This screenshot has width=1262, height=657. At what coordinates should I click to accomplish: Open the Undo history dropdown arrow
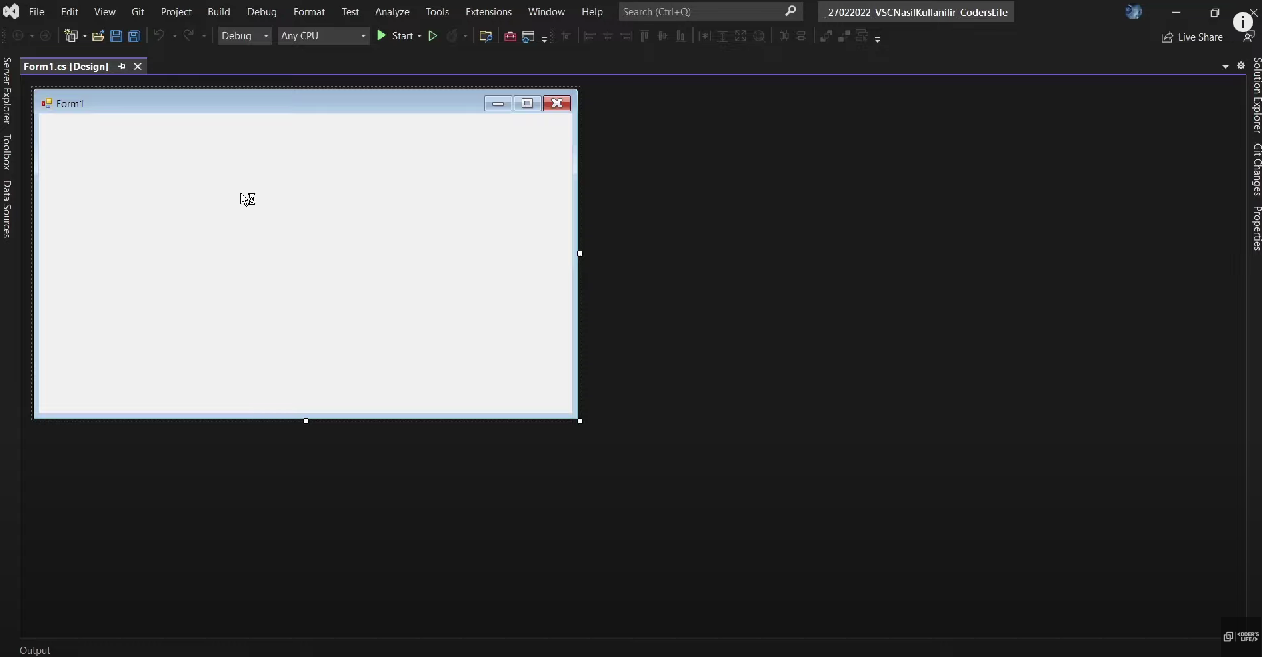click(x=174, y=36)
